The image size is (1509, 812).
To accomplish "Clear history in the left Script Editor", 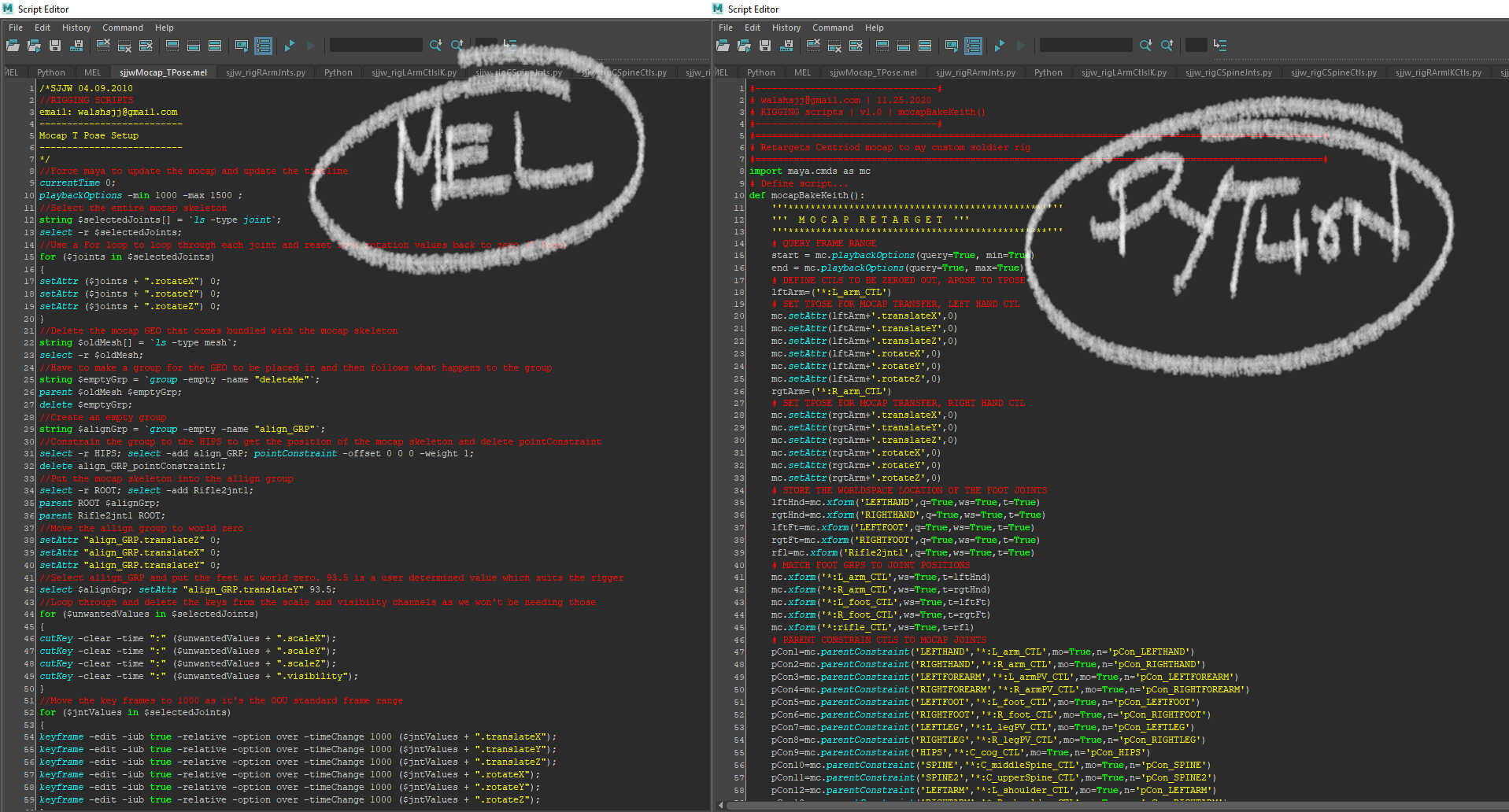I will [x=103, y=46].
